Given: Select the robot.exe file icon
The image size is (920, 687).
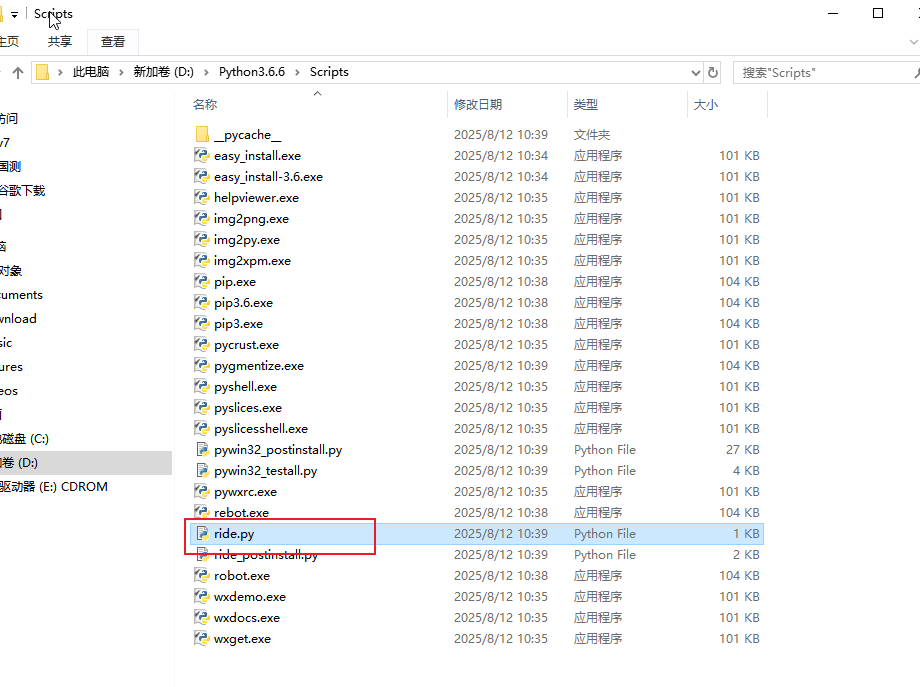Looking at the screenshot, I should tap(202, 576).
